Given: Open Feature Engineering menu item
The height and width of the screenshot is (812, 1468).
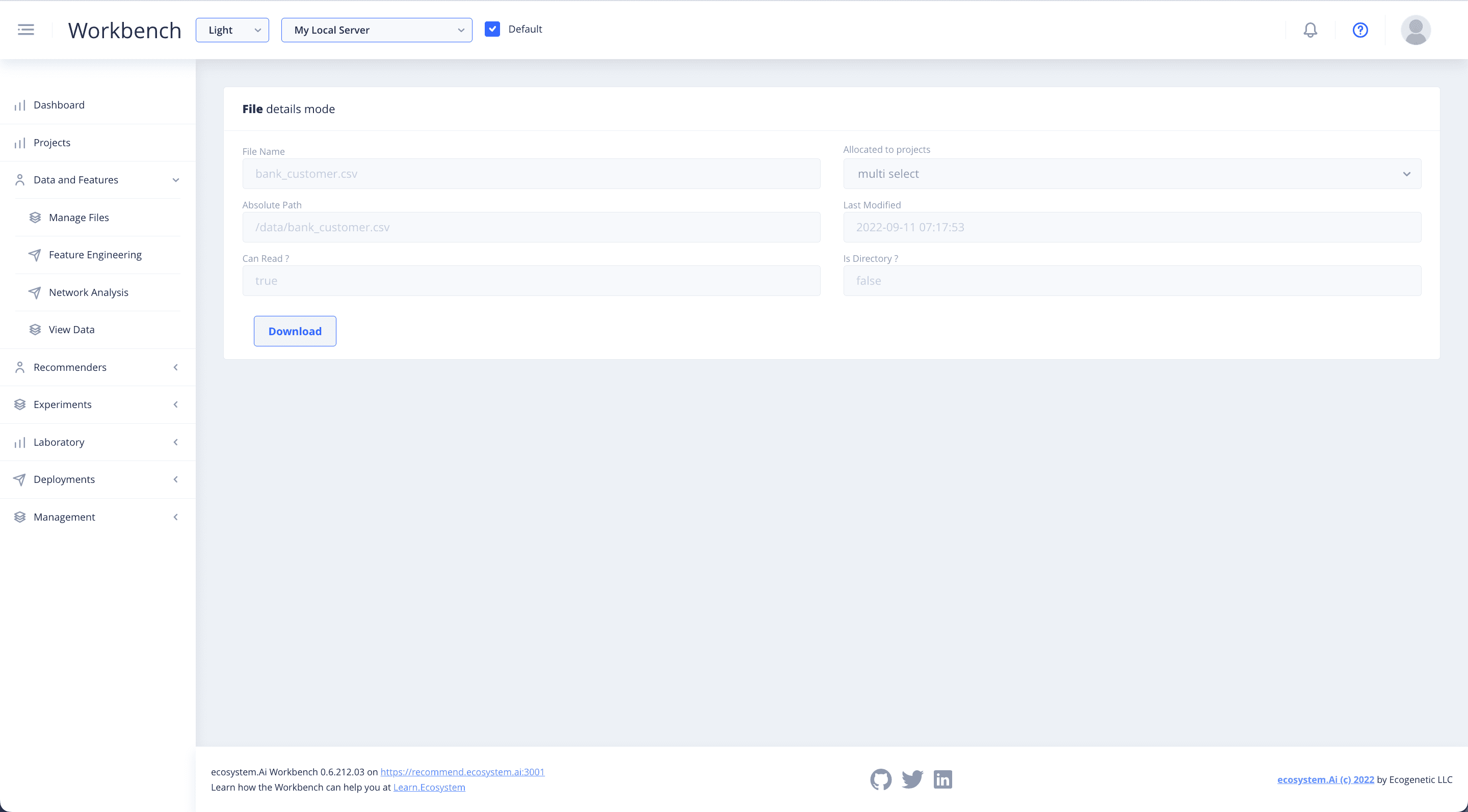Looking at the screenshot, I should pos(95,255).
